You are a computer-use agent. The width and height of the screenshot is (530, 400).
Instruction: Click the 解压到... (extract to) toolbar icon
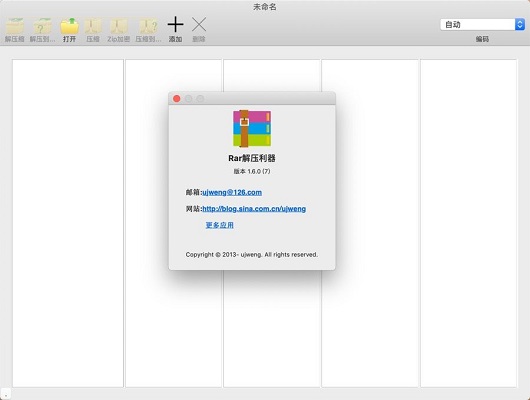(x=42, y=26)
